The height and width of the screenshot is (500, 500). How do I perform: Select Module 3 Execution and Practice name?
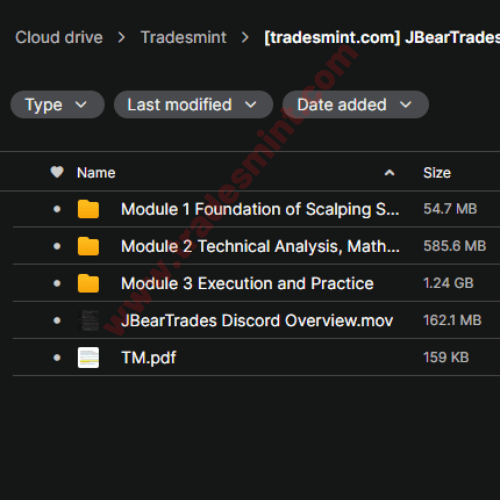(247, 283)
